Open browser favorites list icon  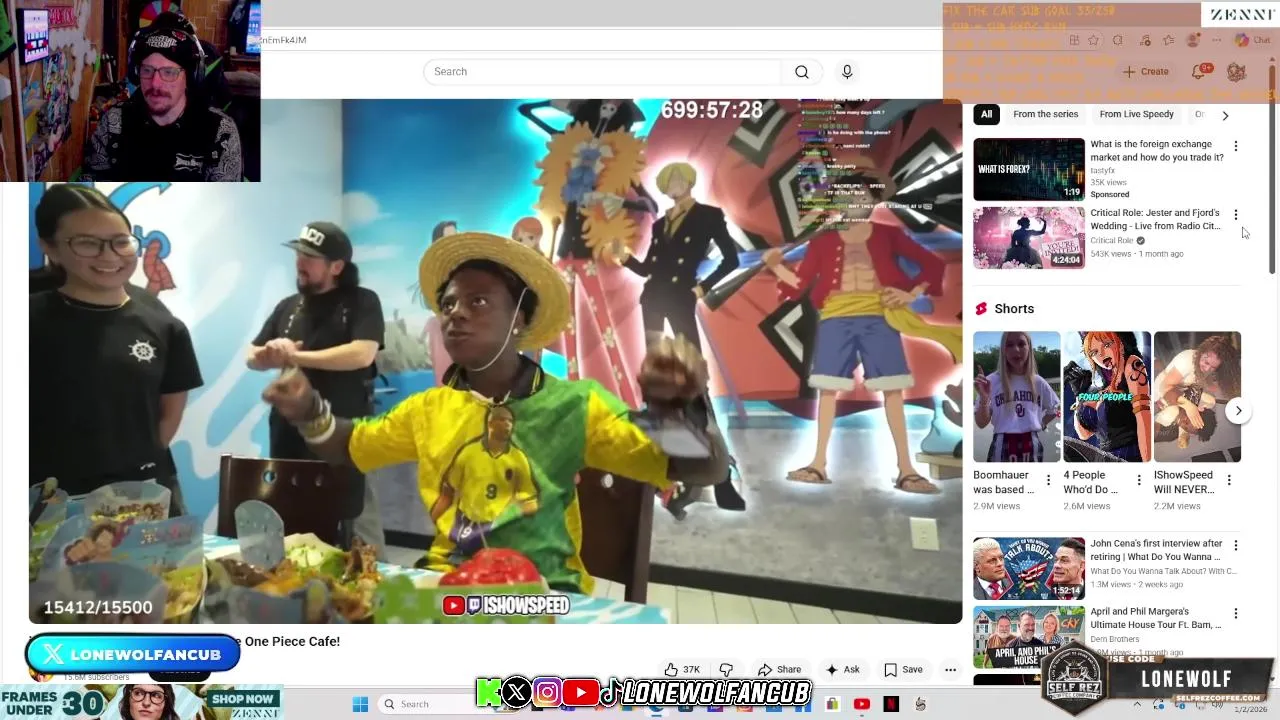point(1168,40)
